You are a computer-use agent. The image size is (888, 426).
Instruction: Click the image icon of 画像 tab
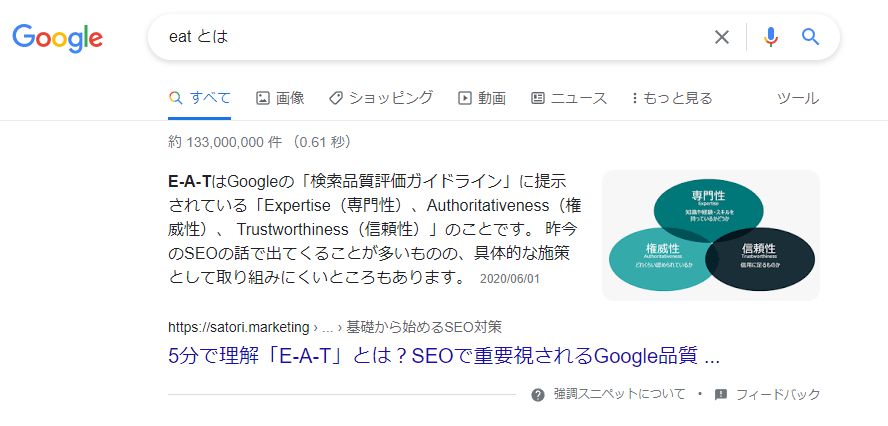coord(263,98)
